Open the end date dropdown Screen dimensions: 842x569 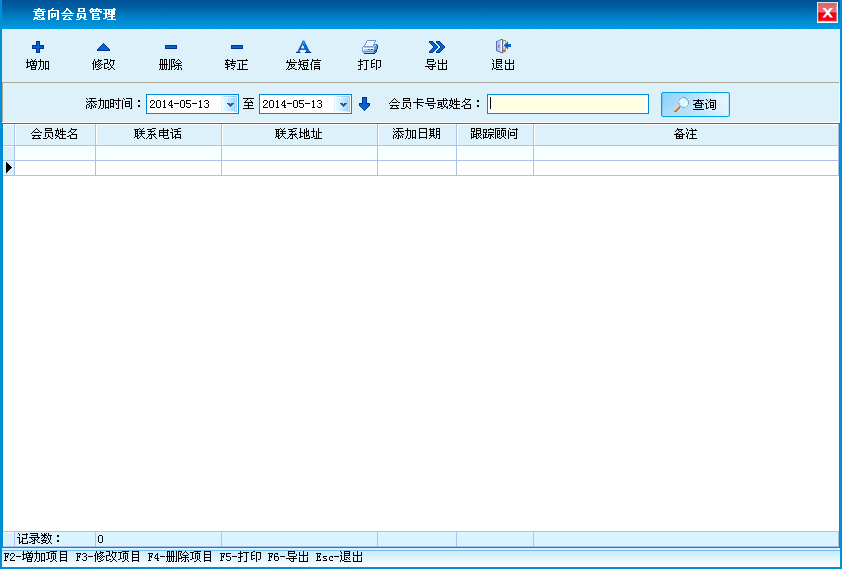coord(344,104)
